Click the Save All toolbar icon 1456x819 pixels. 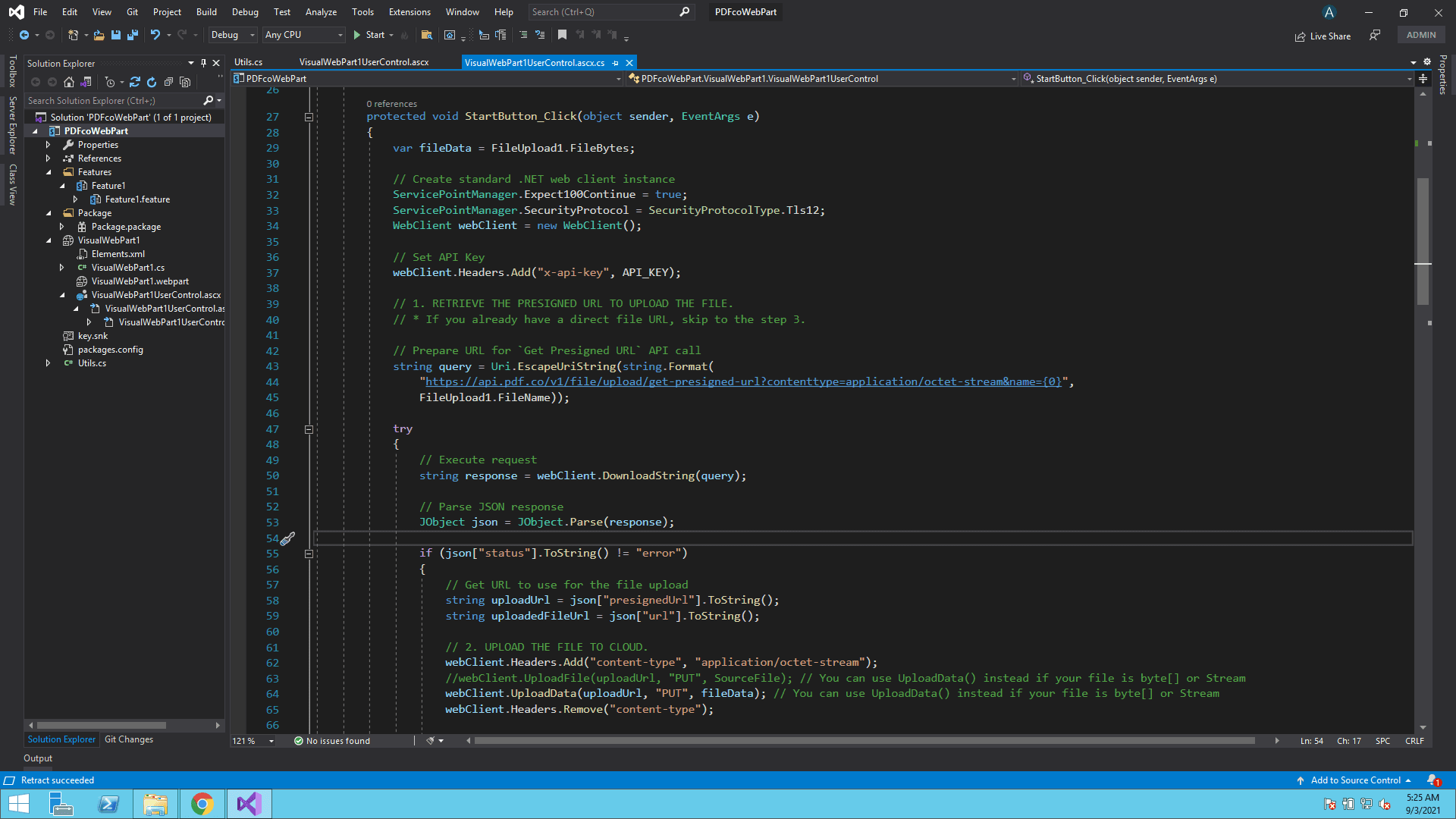[x=132, y=35]
